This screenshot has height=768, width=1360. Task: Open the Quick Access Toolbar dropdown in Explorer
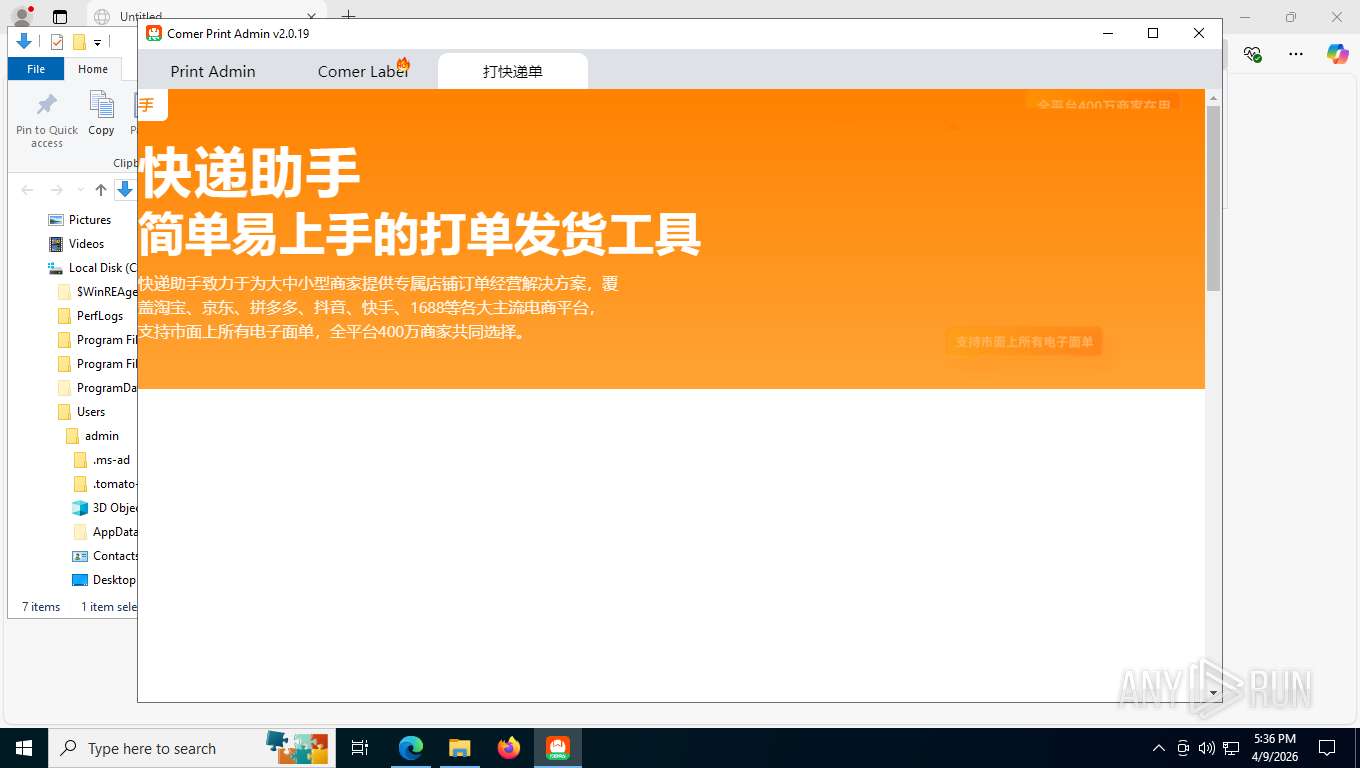pyautogui.click(x=97, y=42)
